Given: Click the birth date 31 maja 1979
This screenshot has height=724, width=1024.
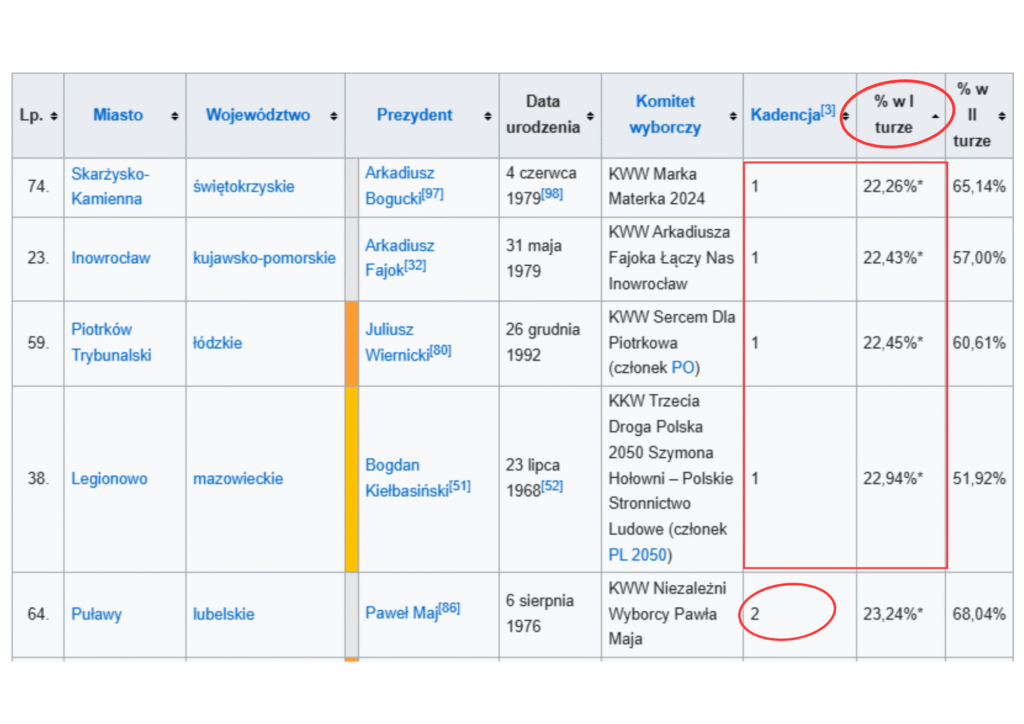Looking at the screenshot, I should 534,258.
